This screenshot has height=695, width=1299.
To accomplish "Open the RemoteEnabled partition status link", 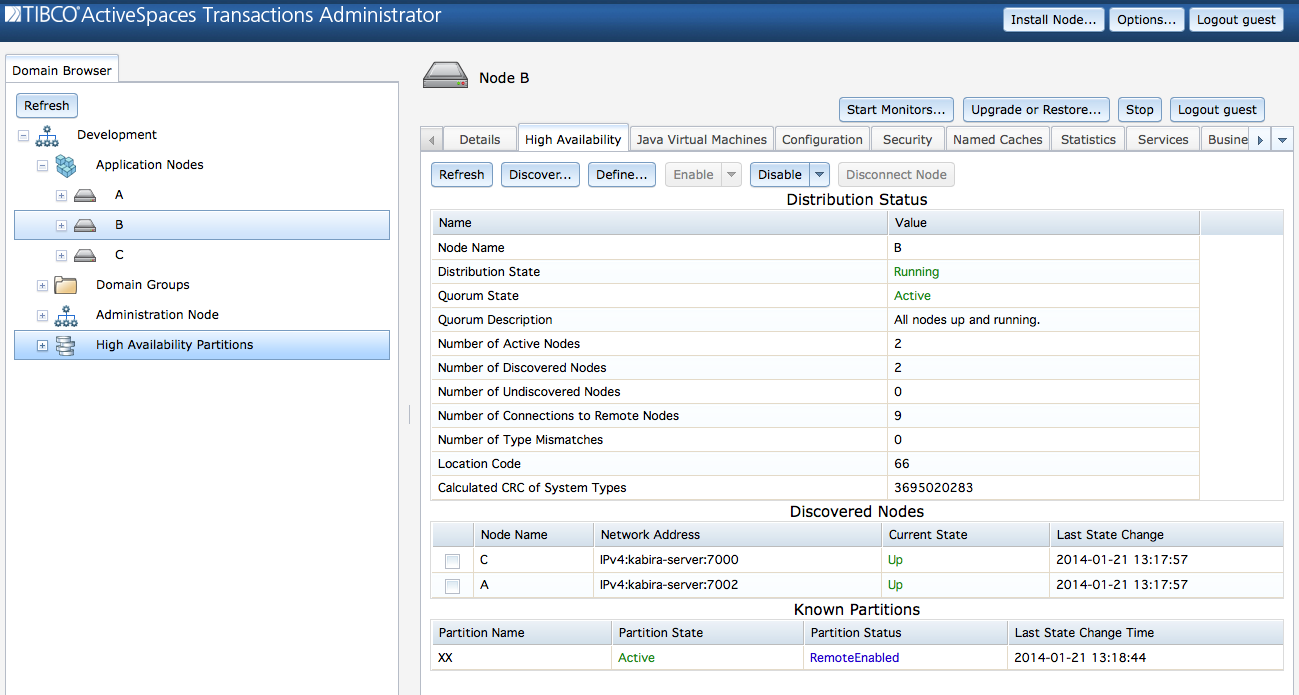I will (854, 657).
